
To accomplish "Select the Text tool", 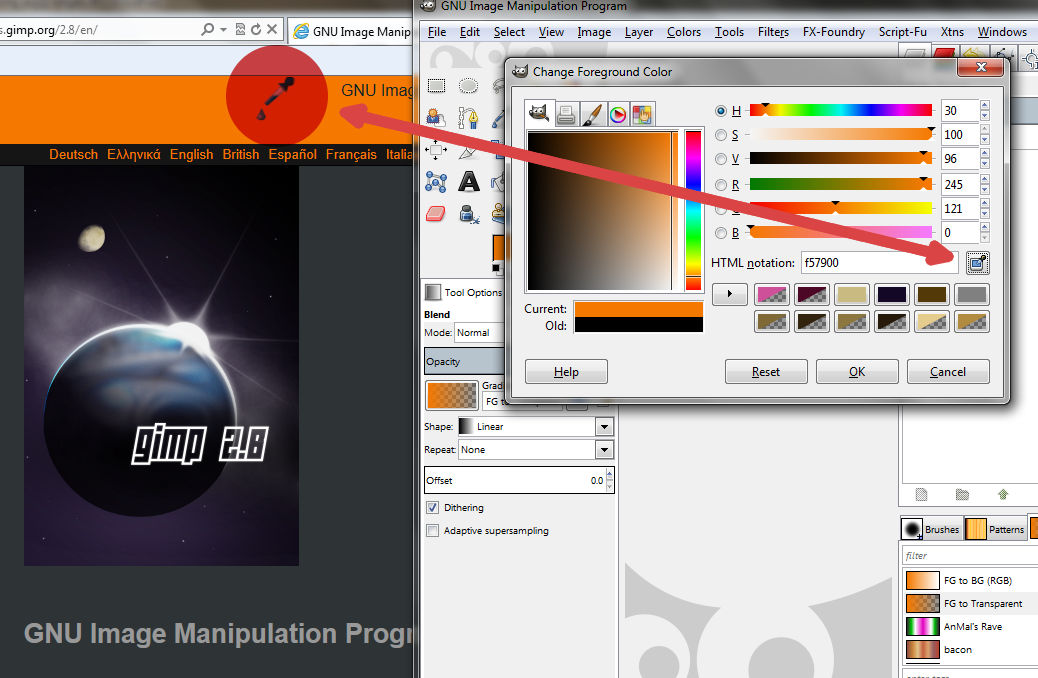I will [x=469, y=181].
